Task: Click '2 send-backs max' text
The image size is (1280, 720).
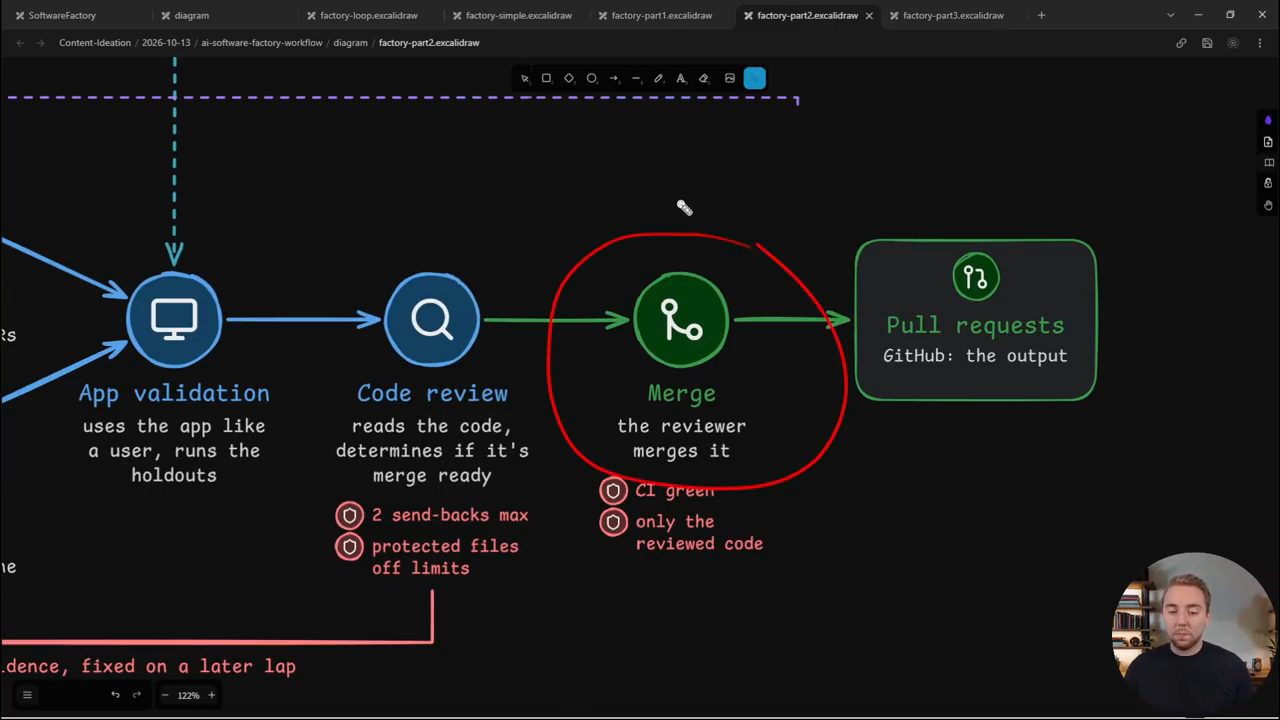Action: [x=450, y=515]
